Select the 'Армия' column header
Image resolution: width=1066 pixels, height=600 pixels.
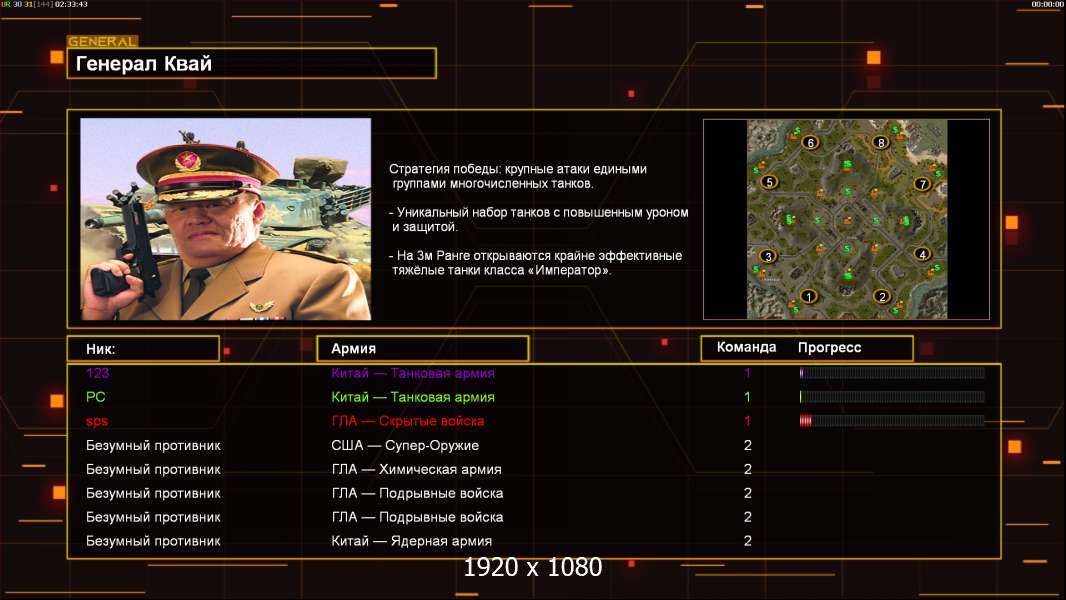click(422, 348)
